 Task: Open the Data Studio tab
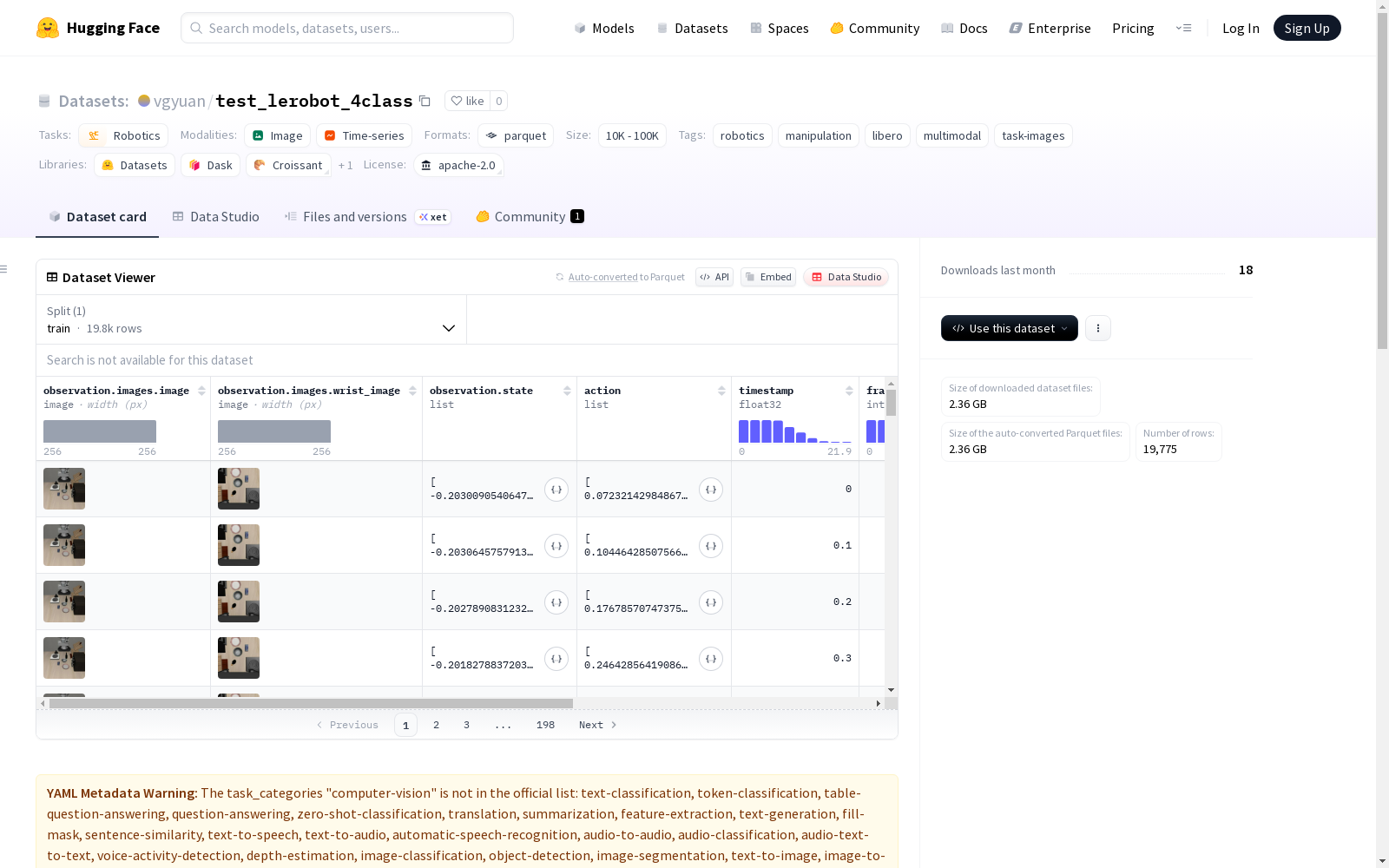pos(216,217)
